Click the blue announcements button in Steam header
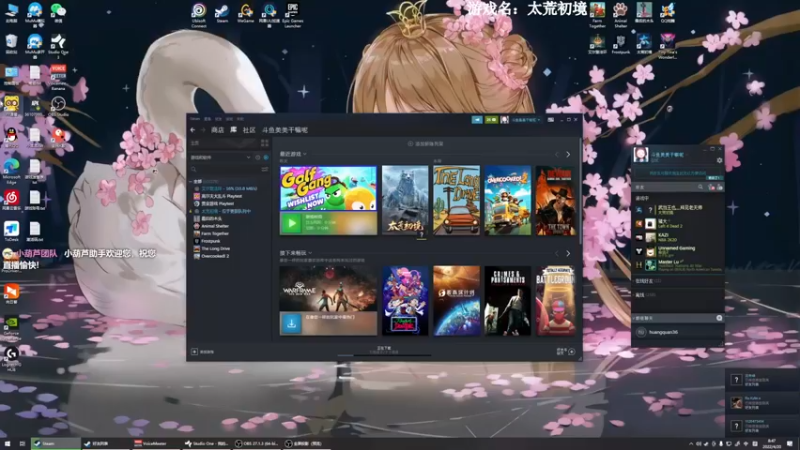Viewport: 800px width, 450px height. point(477,120)
